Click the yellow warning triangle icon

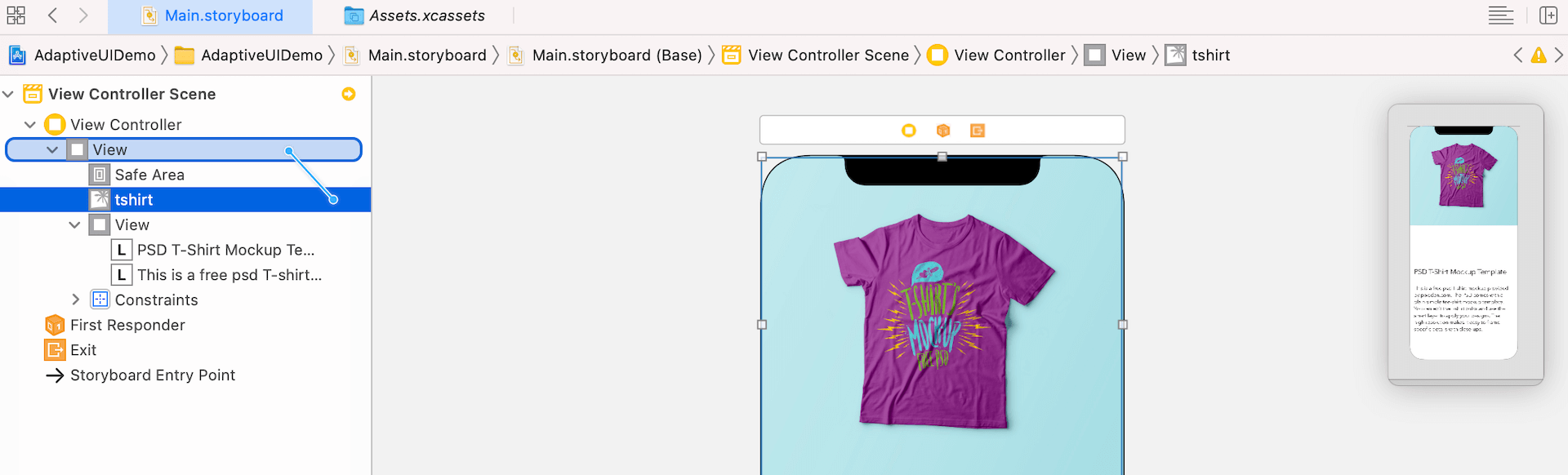tap(1539, 55)
